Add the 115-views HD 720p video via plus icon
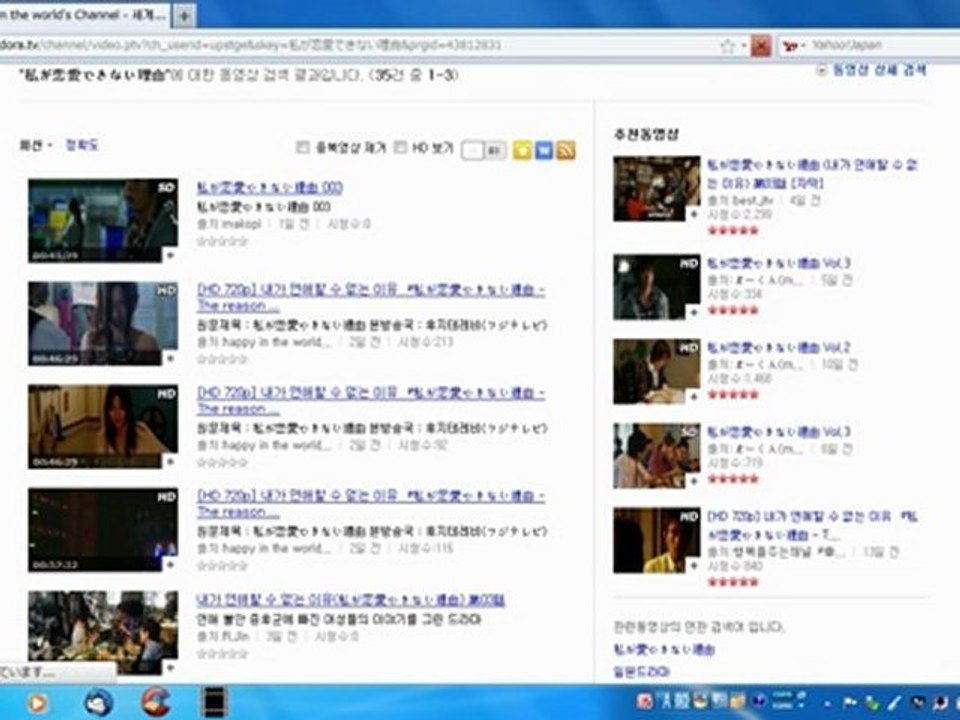Viewport: 960px width, 720px height. tap(170, 564)
